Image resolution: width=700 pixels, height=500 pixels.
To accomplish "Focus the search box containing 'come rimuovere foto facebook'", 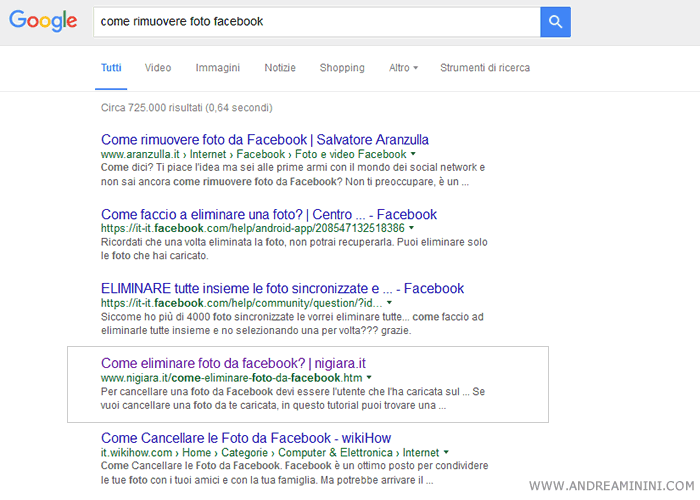I will pyautogui.click(x=317, y=21).
